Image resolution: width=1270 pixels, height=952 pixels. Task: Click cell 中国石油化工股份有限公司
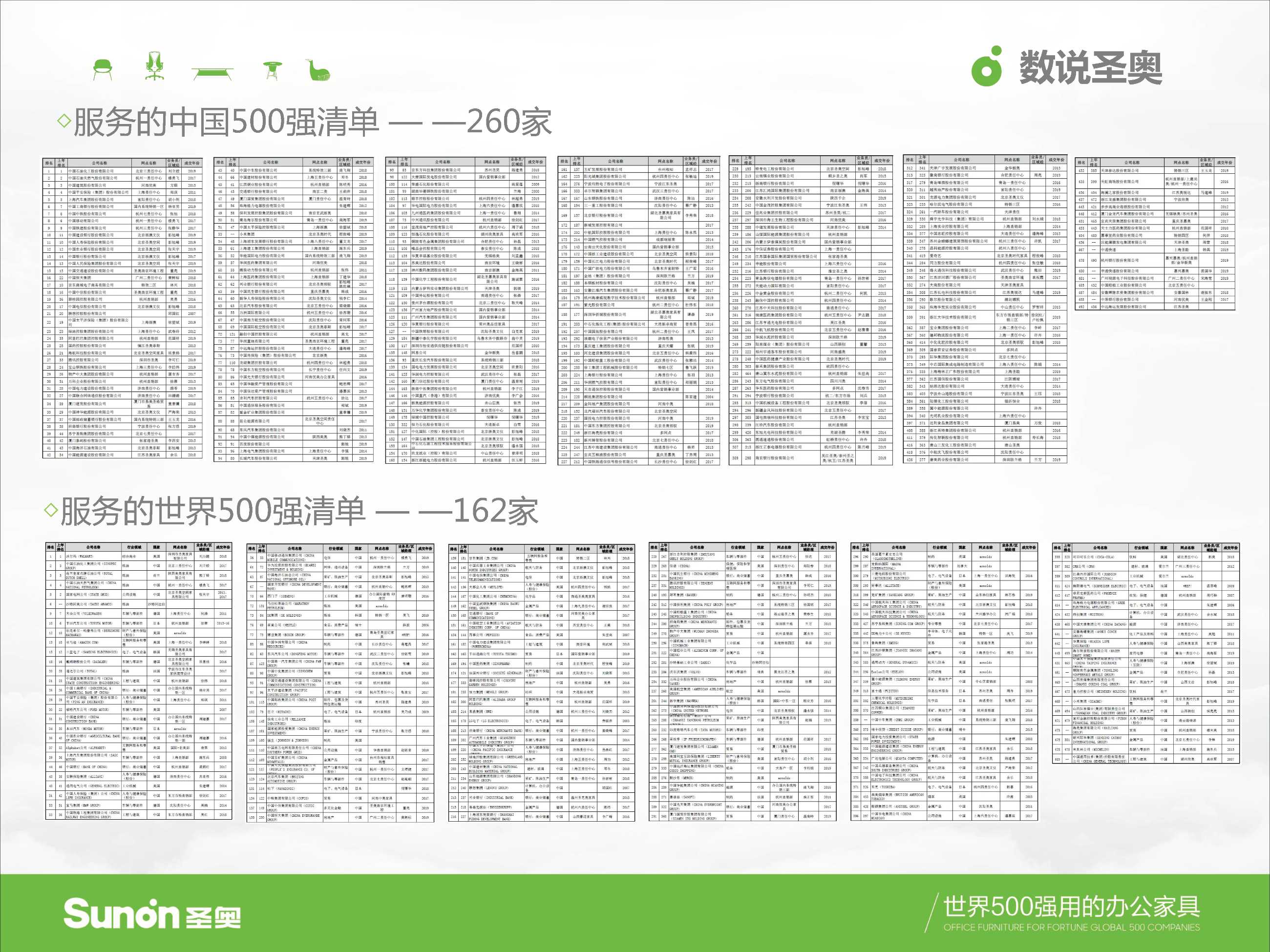click(100, 171)
